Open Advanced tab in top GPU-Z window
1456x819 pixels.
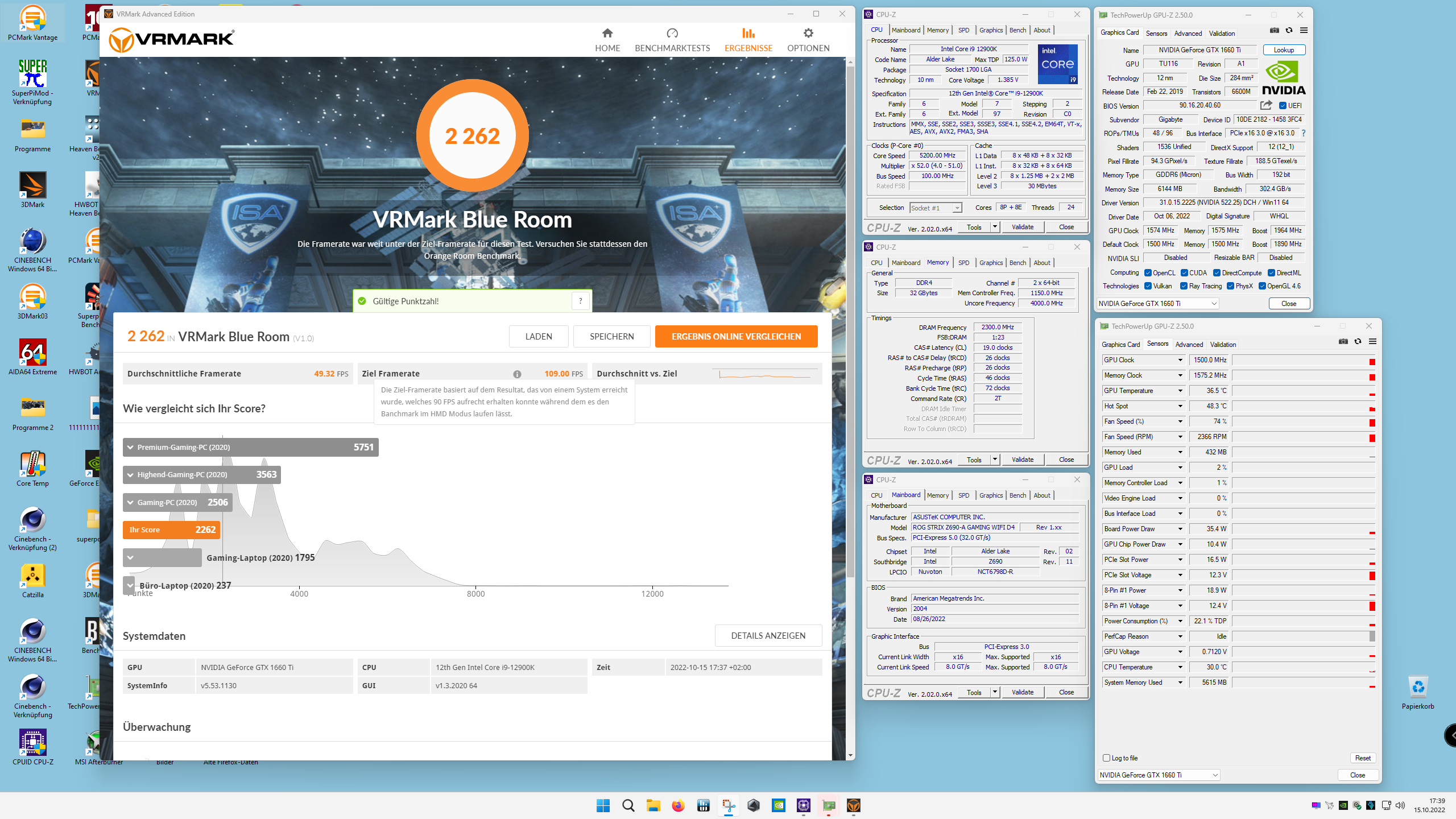(1188, 34)
